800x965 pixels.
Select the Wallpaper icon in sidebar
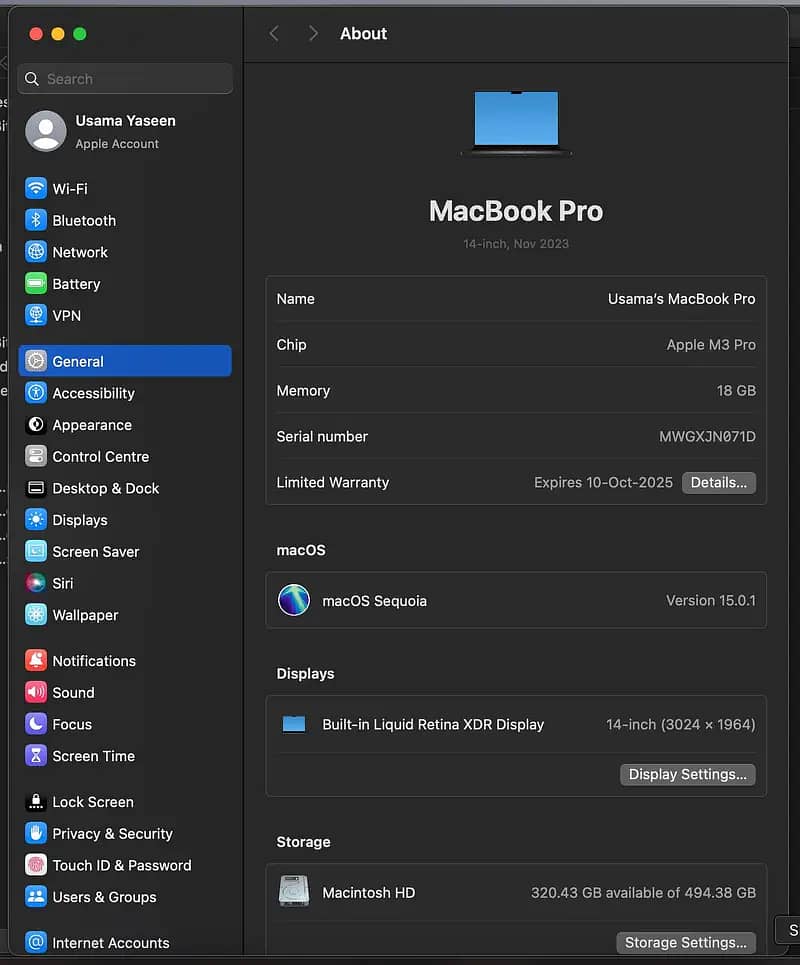36,615
